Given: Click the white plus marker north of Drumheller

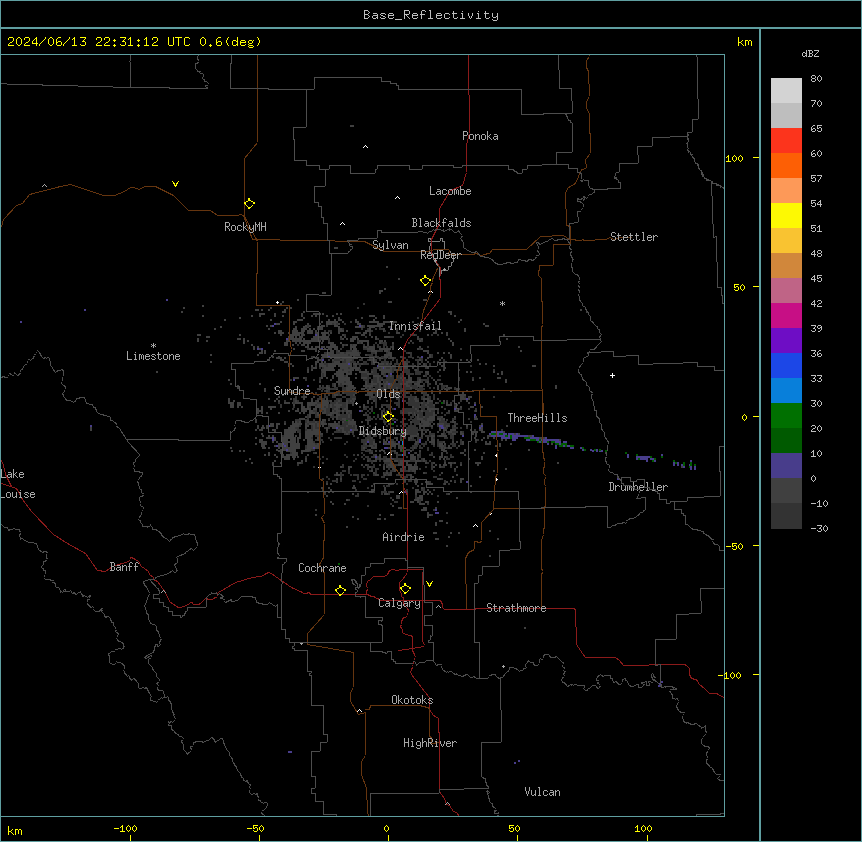Looking at the screenshot, I should click(x=612, y=375).
